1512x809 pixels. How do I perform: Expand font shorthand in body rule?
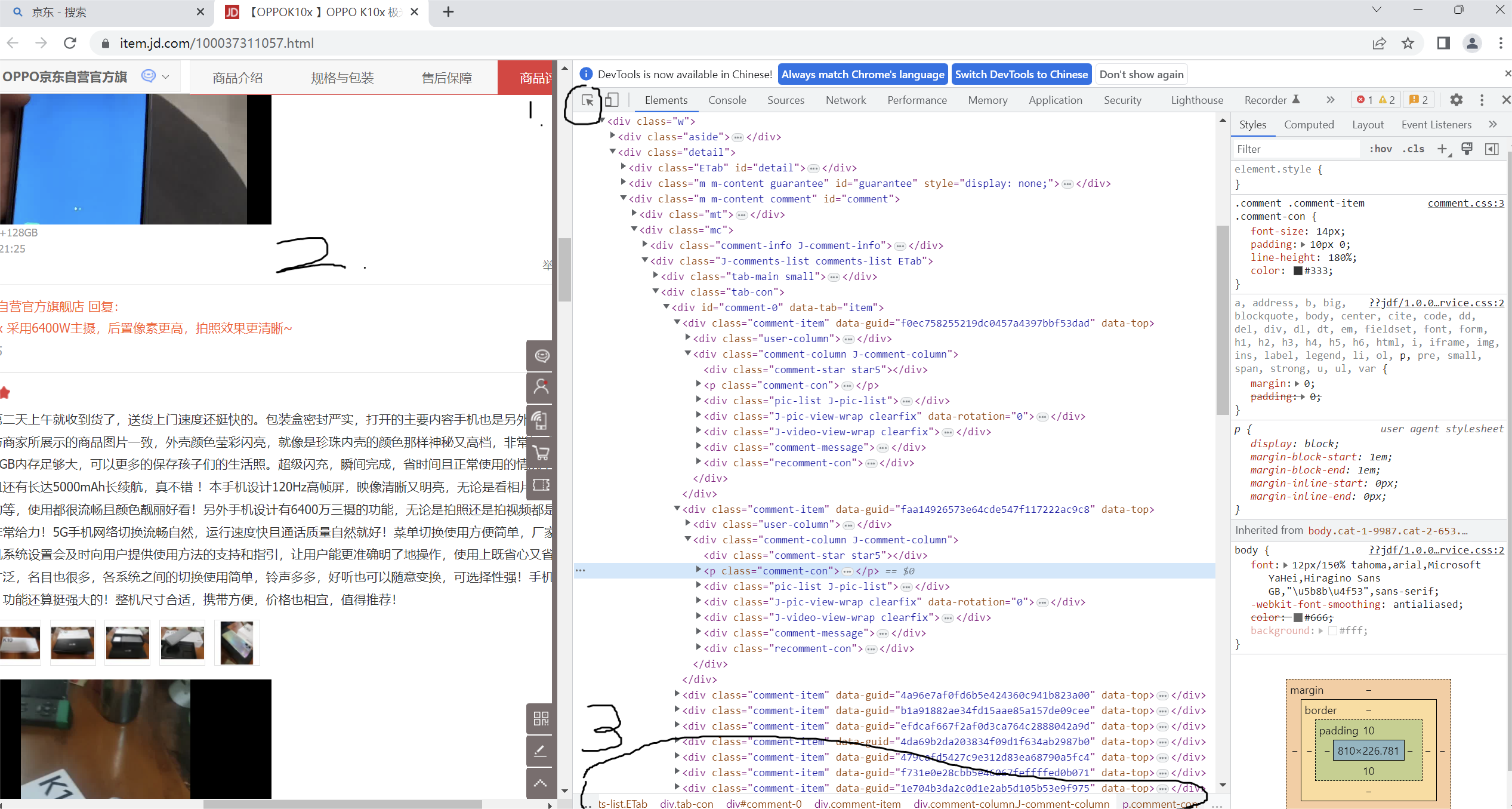pyautogui.click(x=1285, y=565)
